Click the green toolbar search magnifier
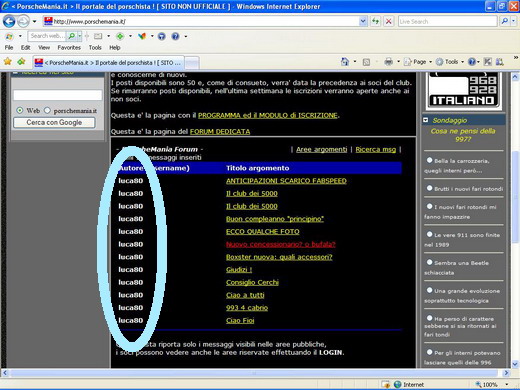520x390 pixels. click(71, 36)
